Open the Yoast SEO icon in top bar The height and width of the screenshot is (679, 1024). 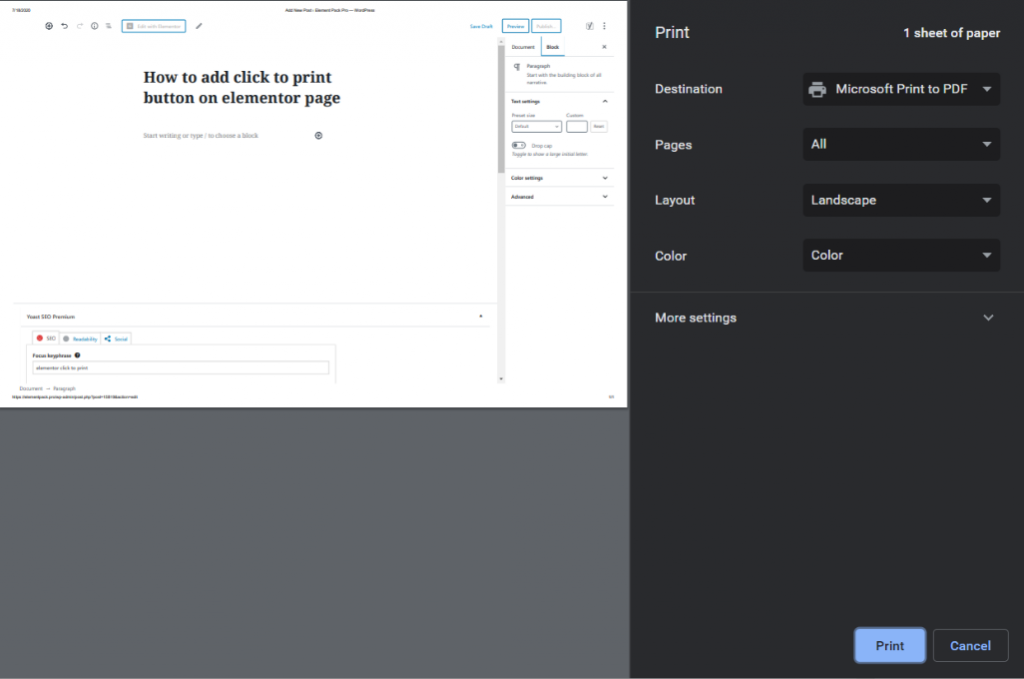[x=589, y=26]
